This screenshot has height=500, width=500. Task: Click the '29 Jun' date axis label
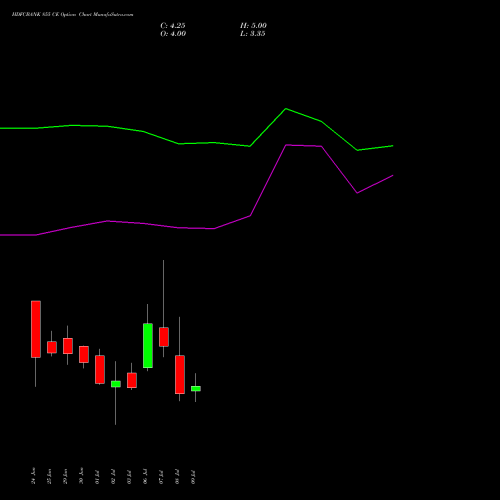[x=65, y=476]
